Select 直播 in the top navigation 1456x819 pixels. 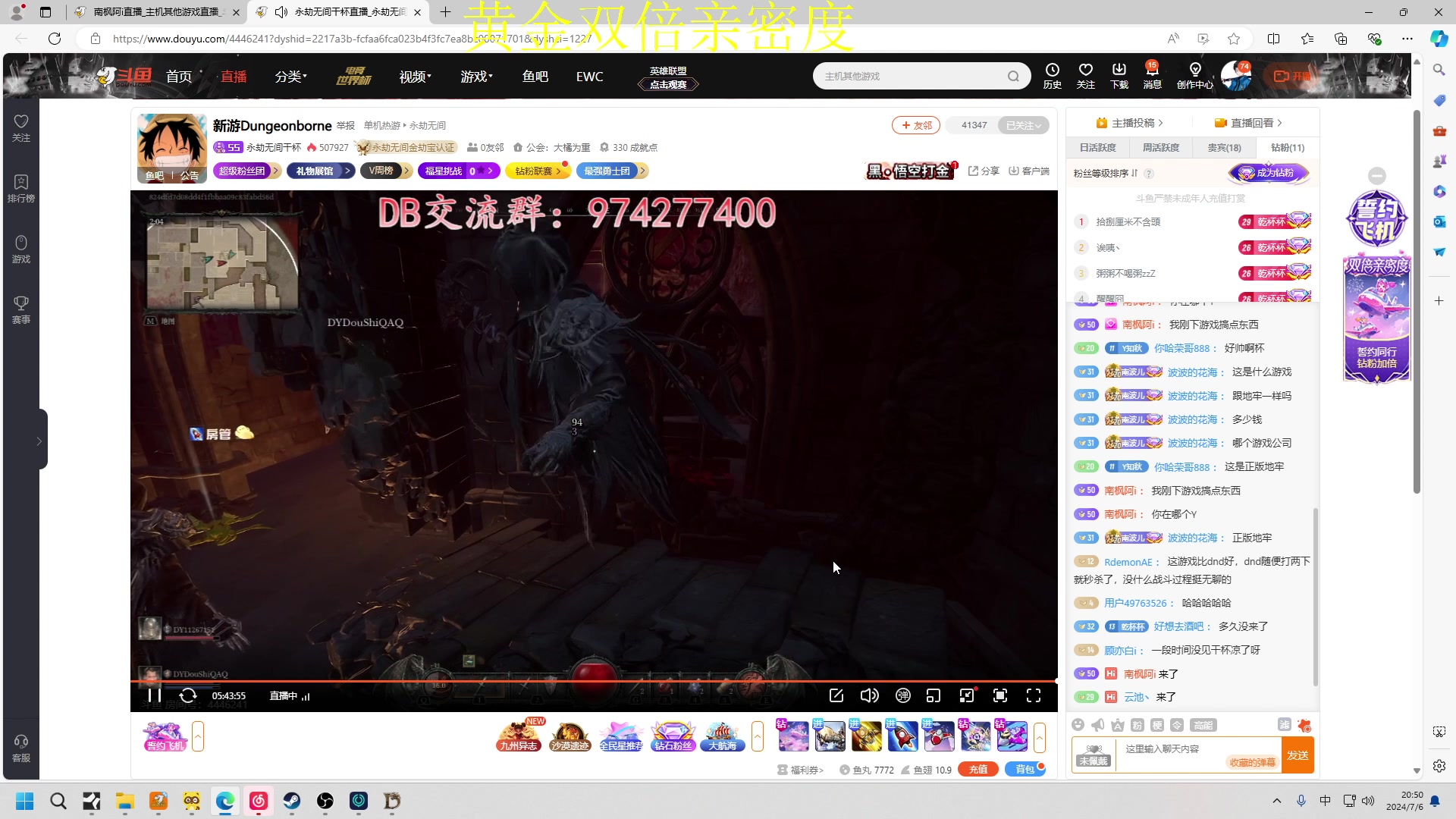pos(234,77)
